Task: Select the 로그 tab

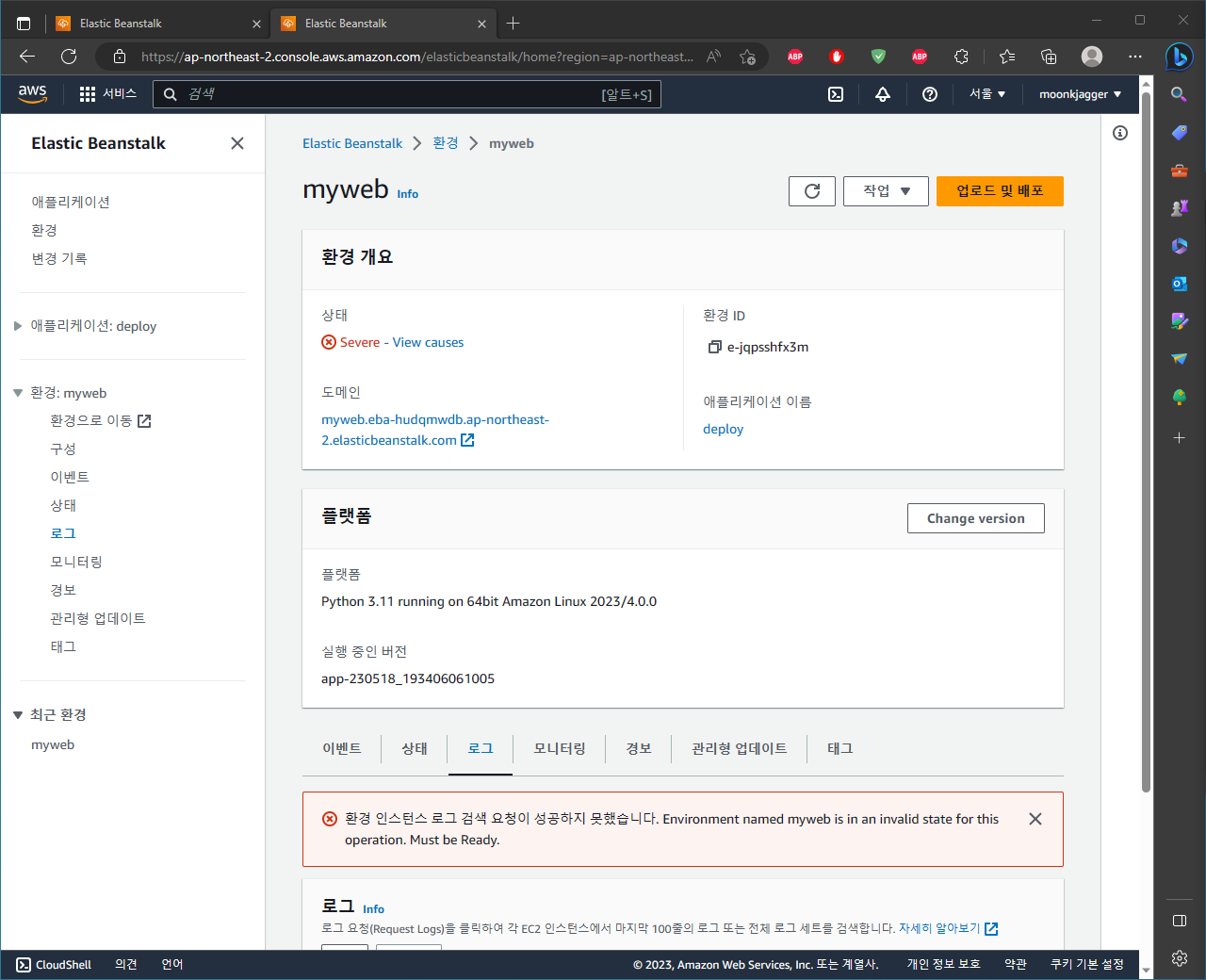Action: [481, 748]
